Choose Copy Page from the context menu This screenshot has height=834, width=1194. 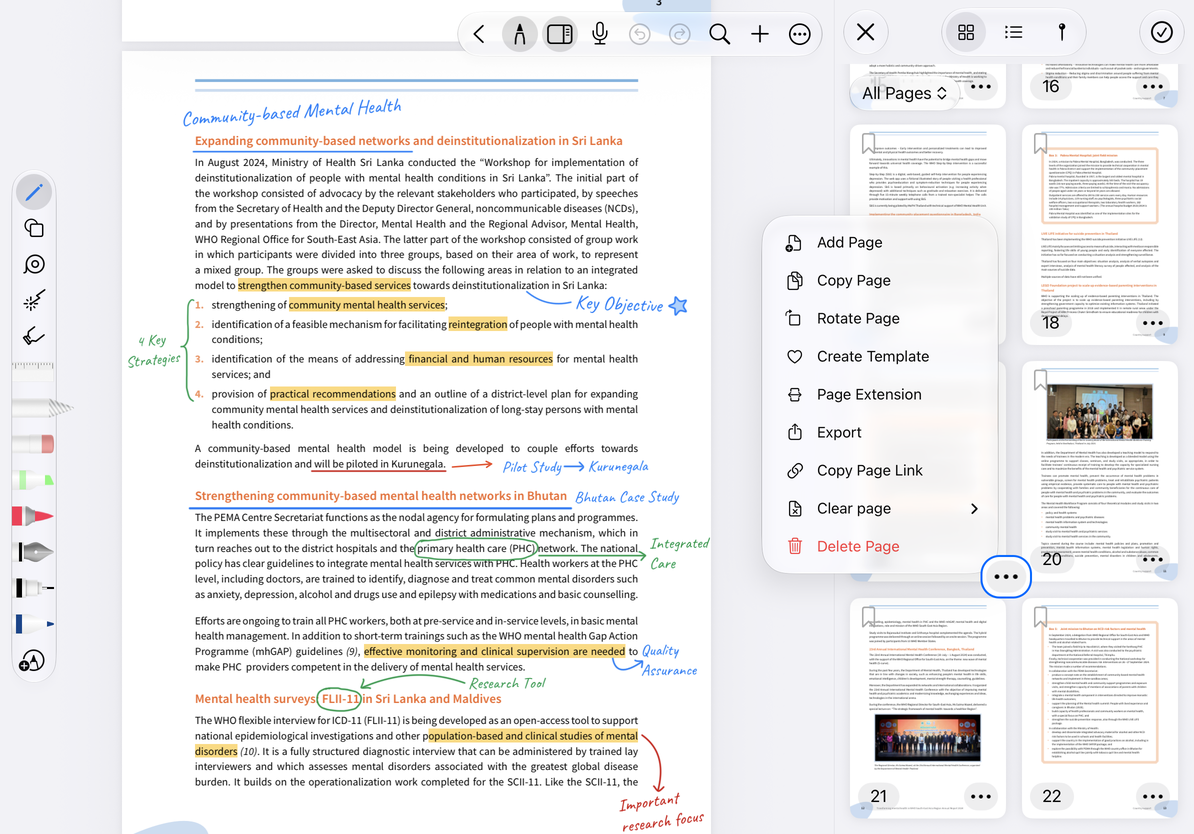[x=880, y=280]
